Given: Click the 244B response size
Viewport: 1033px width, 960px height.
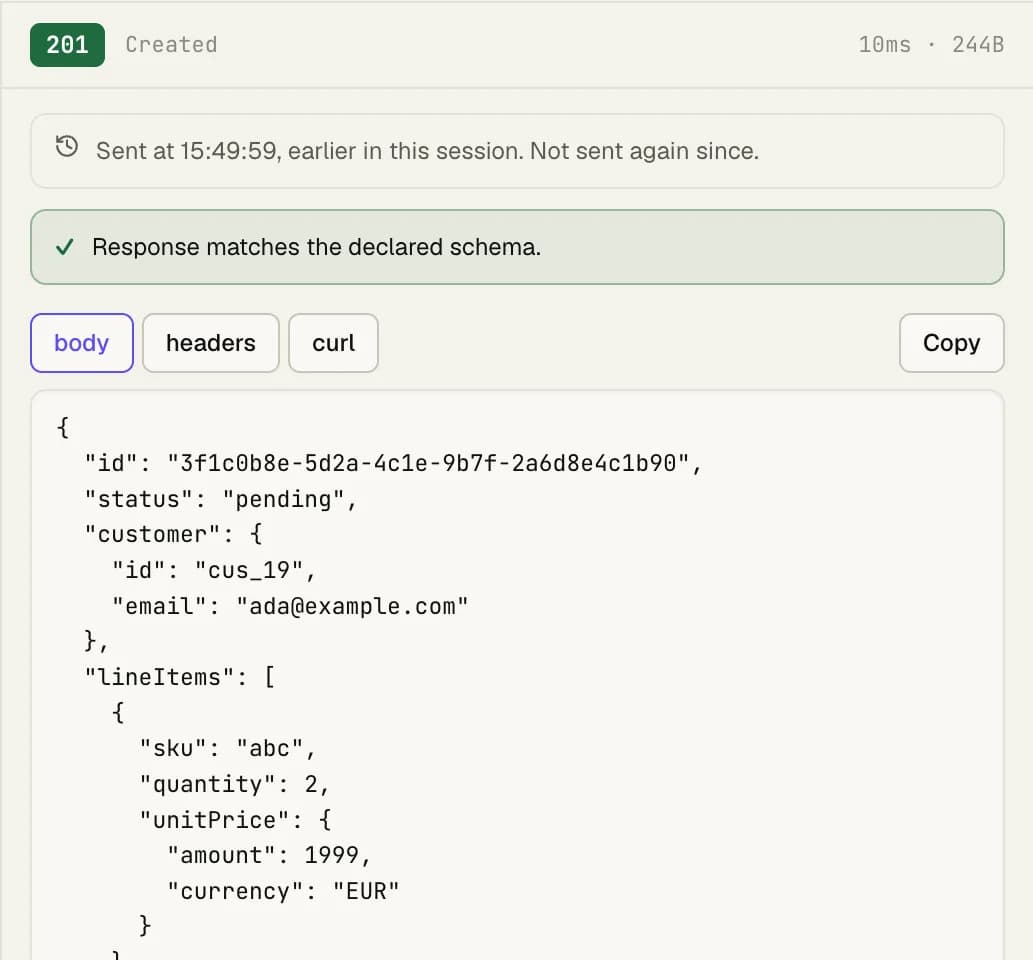Looking at the screenshot, I should (978, 45).
